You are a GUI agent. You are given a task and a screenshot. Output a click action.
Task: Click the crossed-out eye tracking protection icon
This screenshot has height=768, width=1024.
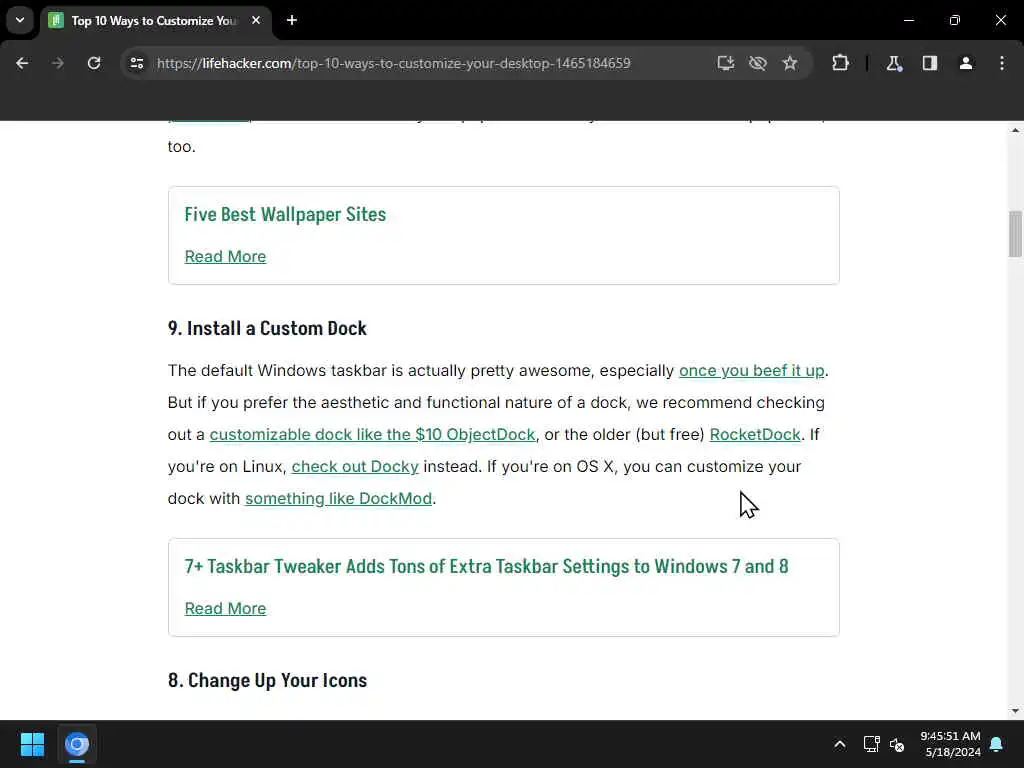pos(758,63)
